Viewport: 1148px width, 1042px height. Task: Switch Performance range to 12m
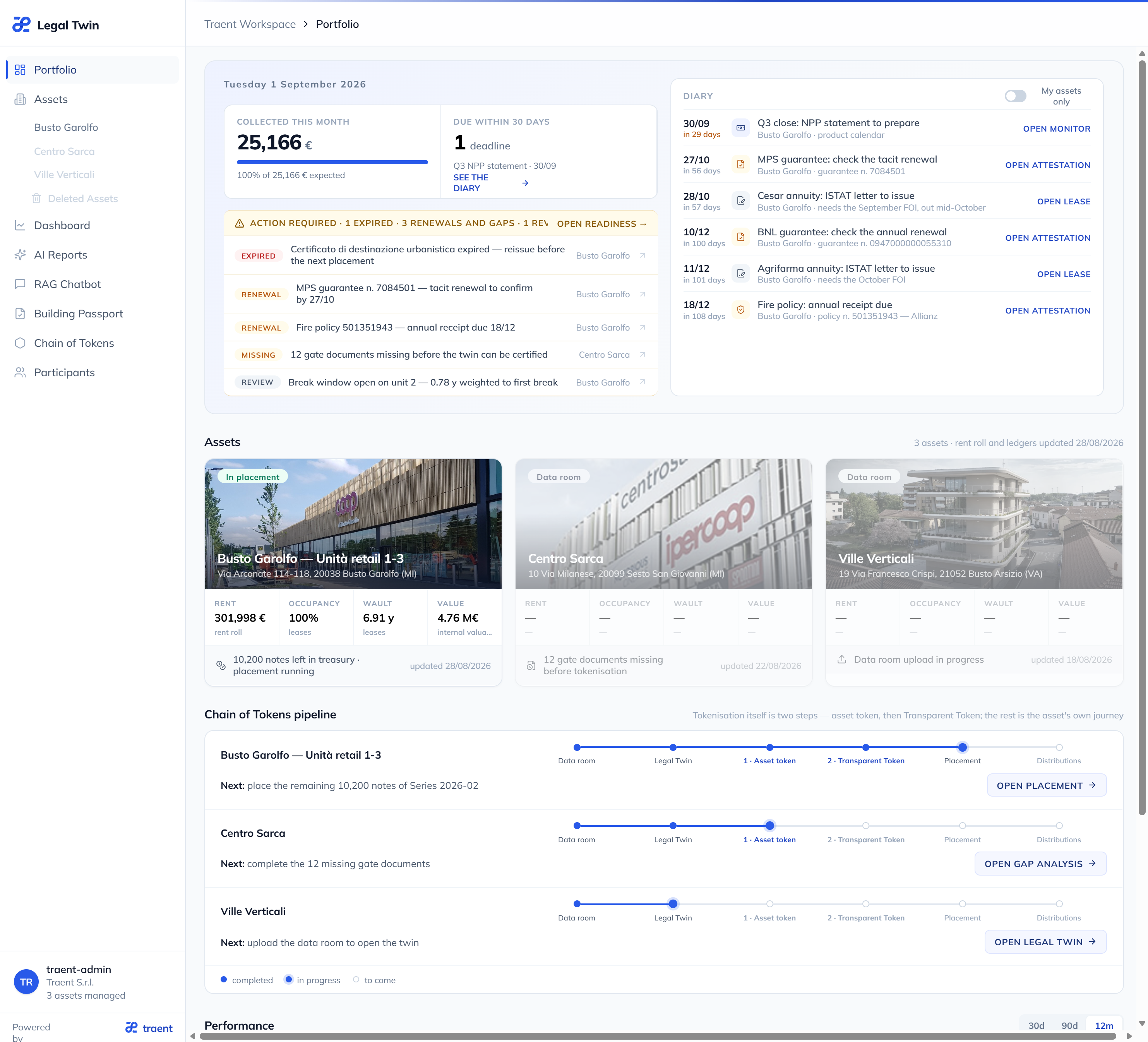[x=1103, y=1025]
